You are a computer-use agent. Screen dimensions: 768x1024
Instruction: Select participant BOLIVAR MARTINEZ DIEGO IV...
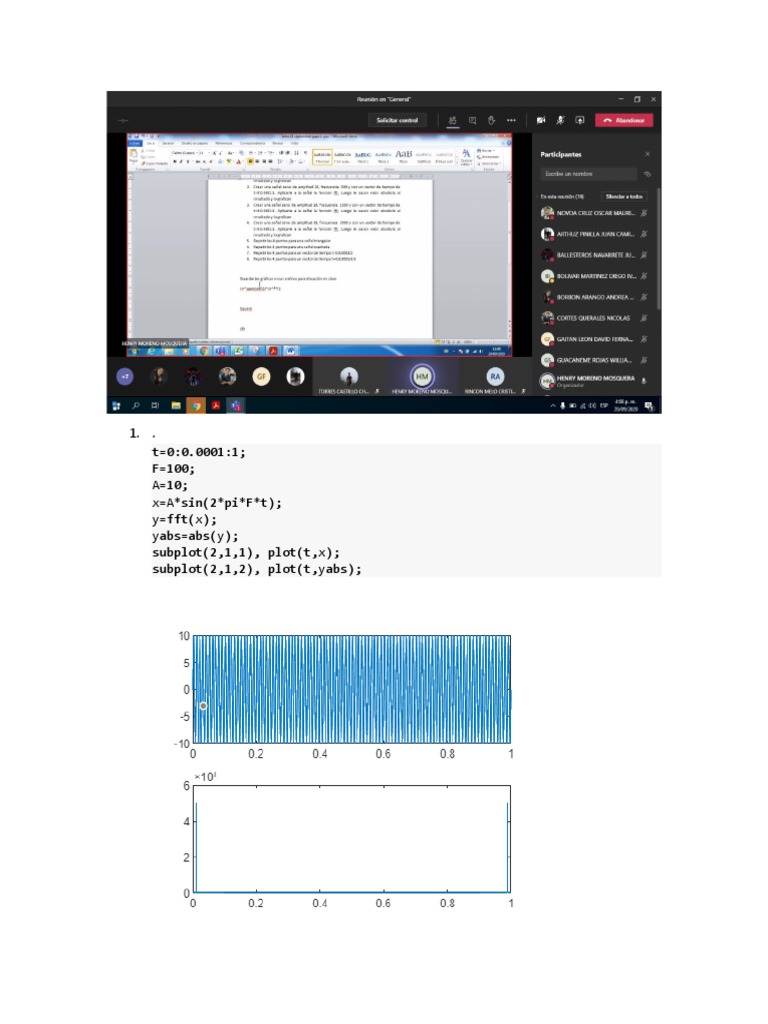(595, 276)
